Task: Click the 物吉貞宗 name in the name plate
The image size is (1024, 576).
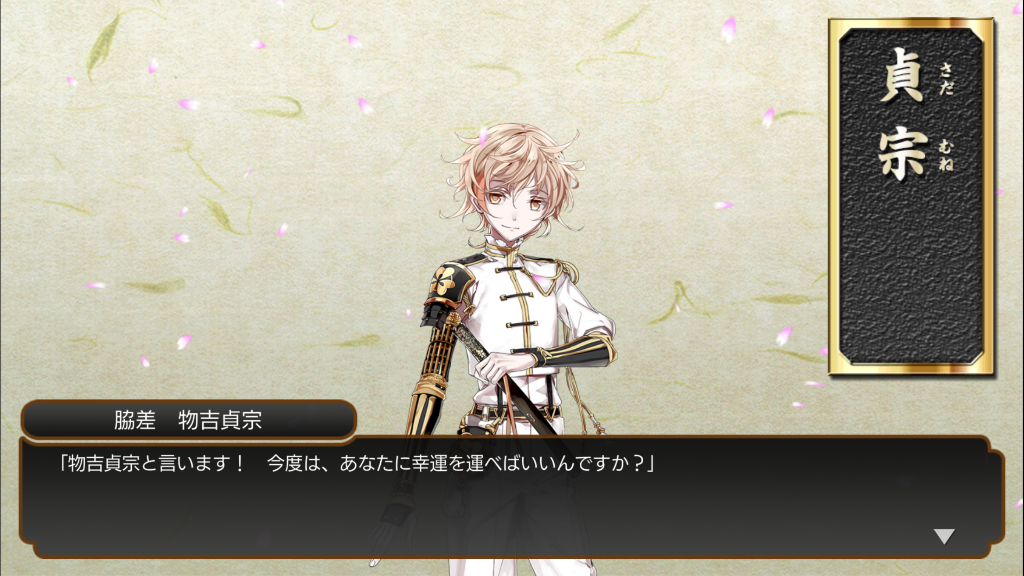Action: point(220,420)
